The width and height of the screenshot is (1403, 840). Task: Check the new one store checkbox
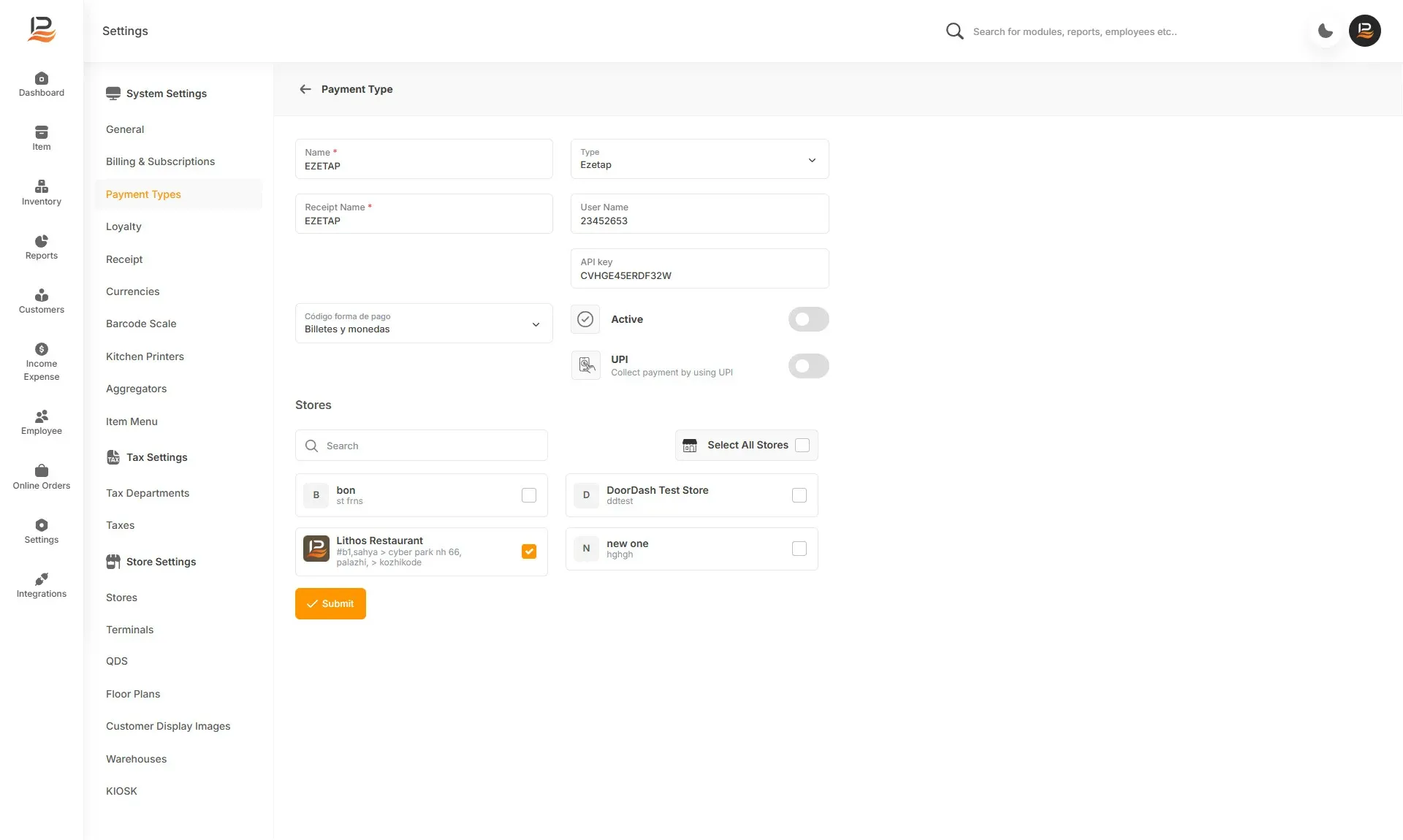point(799,549)
